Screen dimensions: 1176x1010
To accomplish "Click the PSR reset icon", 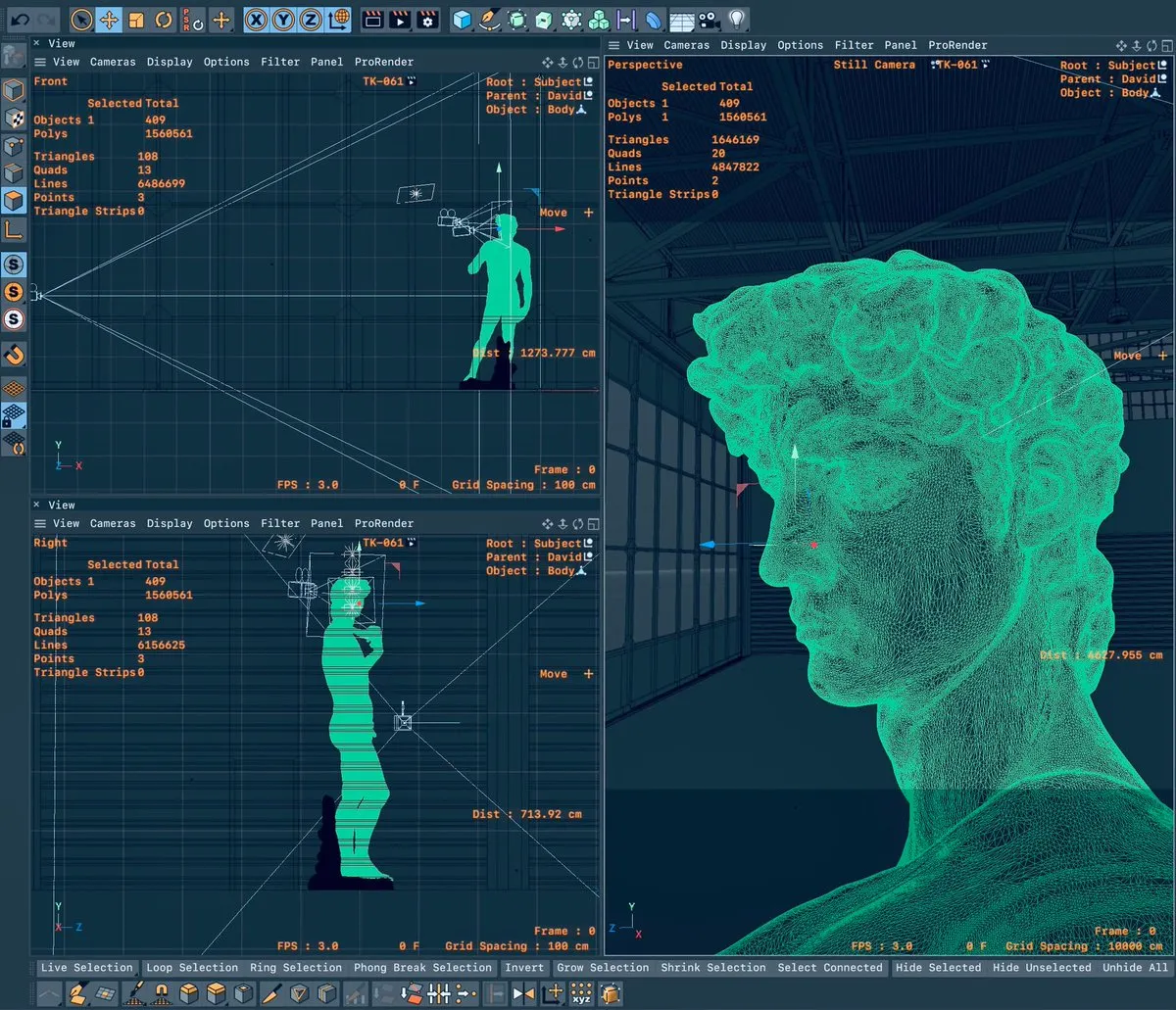I will [193, 19].
